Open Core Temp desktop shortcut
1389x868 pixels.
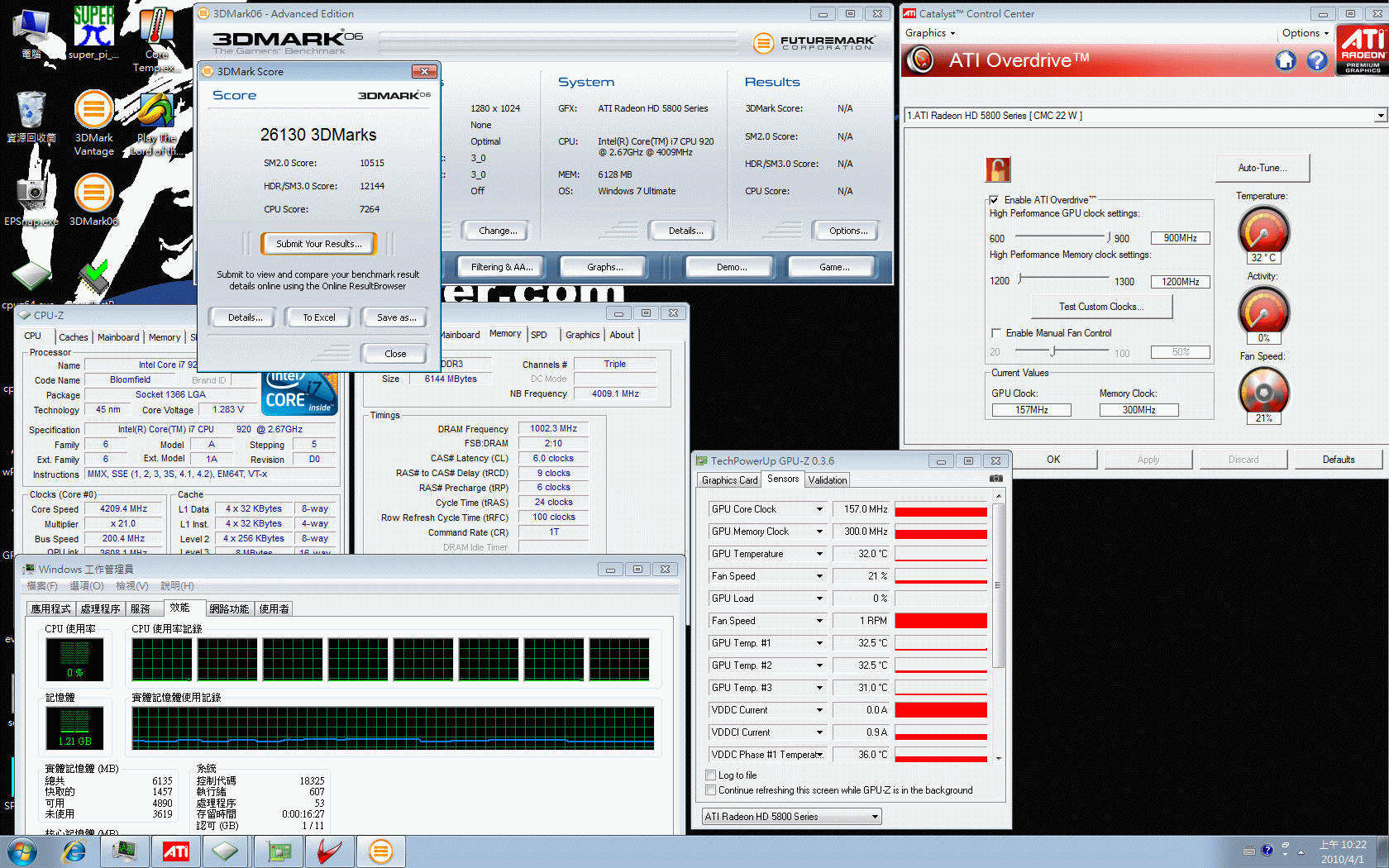coord(156,40)
